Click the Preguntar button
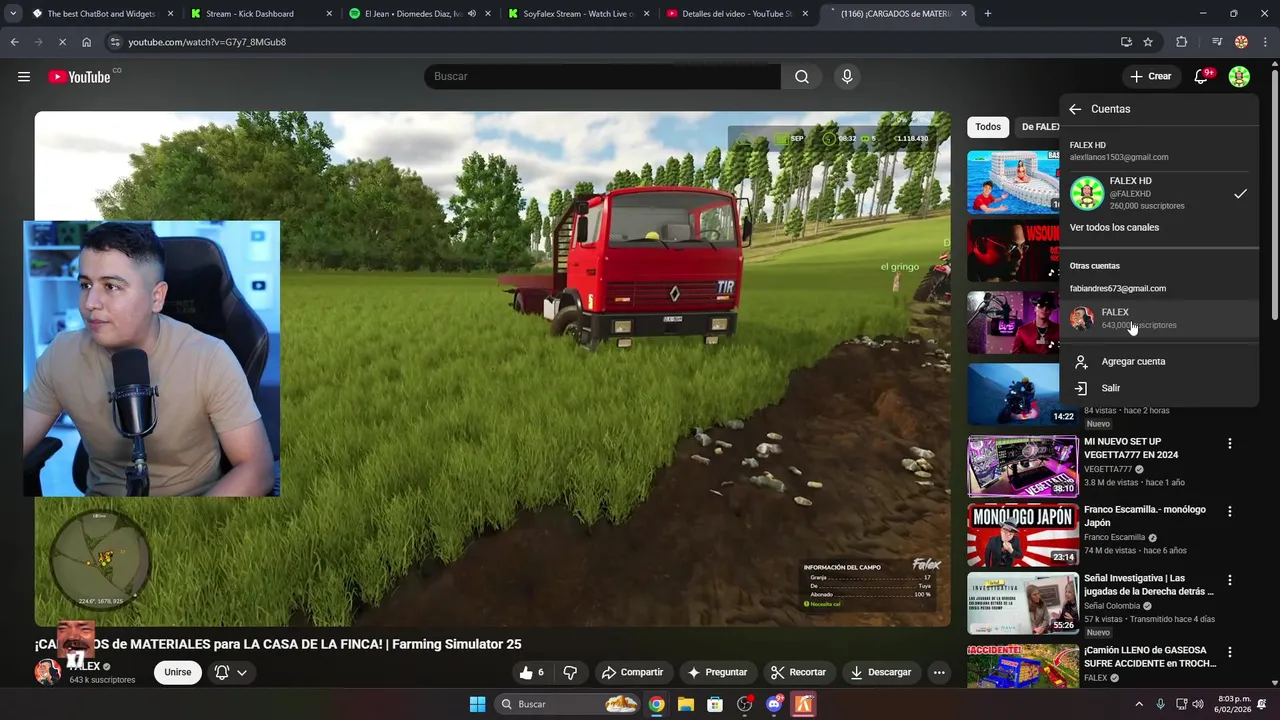This screenshot has width=1280, height=720. [x=717, y=672]
